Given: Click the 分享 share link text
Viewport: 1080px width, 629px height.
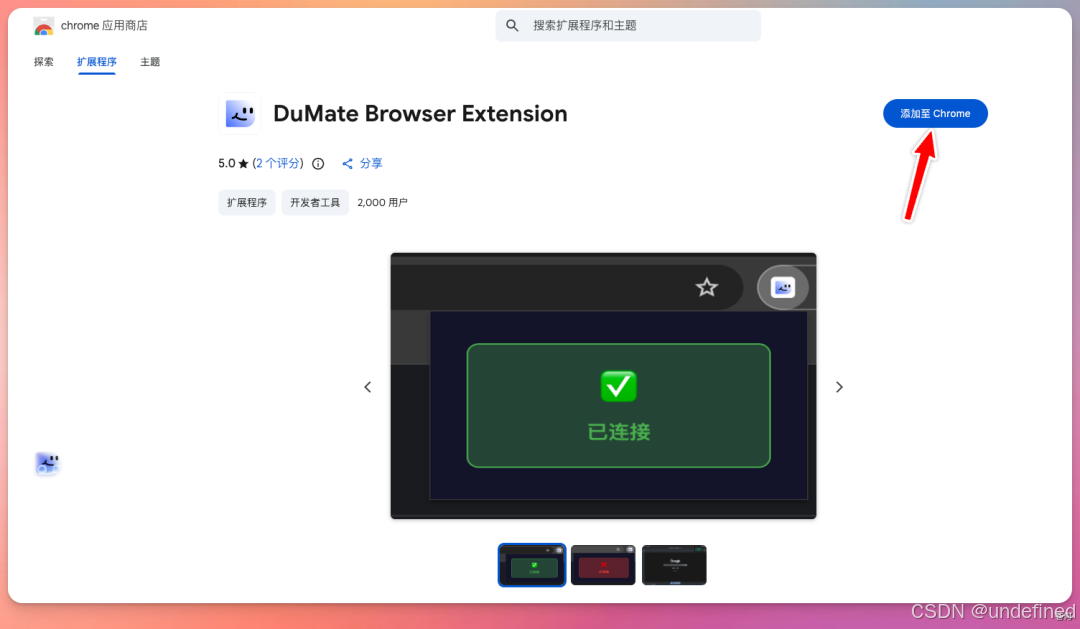Looking at the screenshot, I should point(371,163).
